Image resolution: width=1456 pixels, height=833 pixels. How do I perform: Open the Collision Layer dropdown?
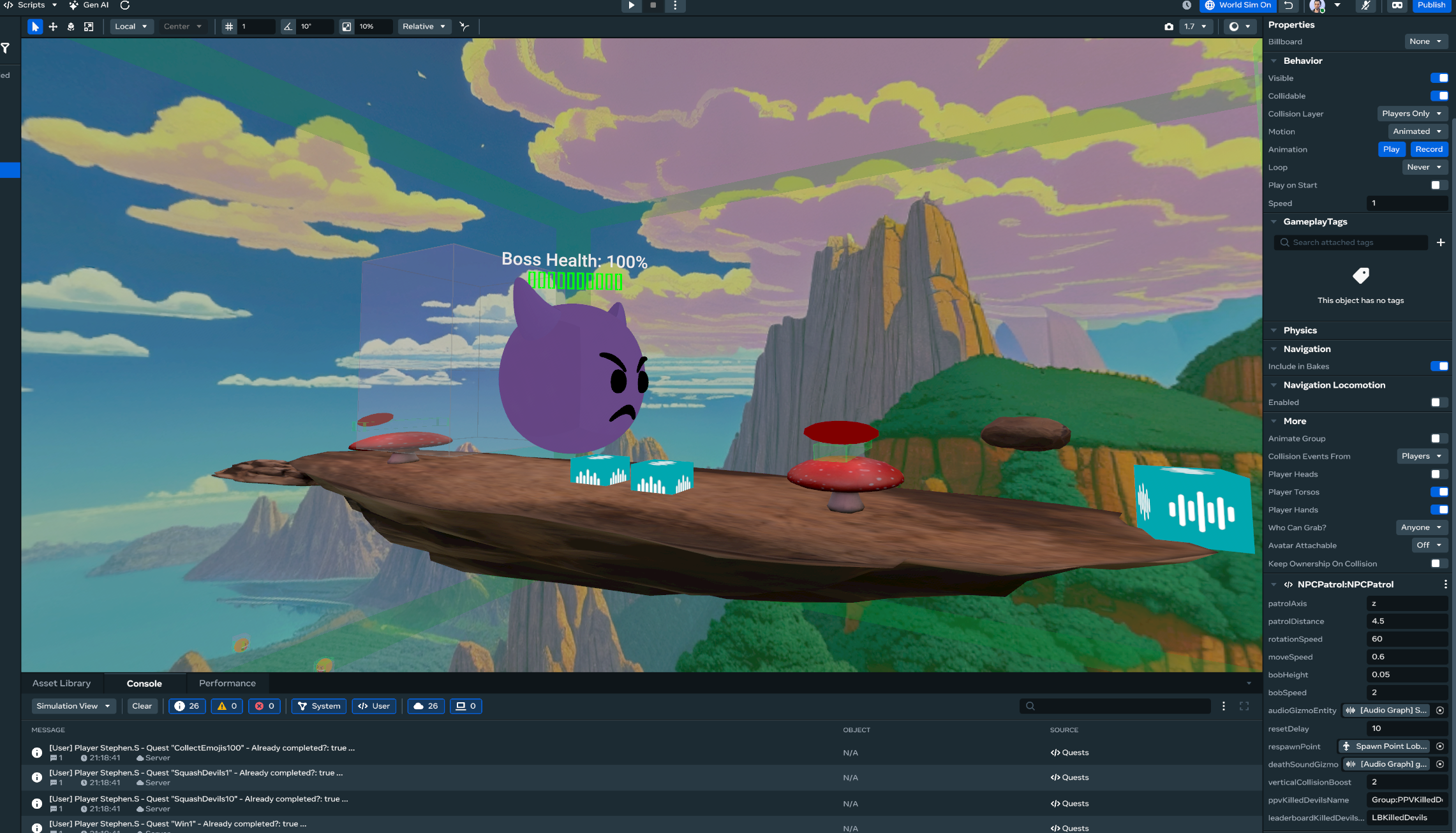[1411, 114]
